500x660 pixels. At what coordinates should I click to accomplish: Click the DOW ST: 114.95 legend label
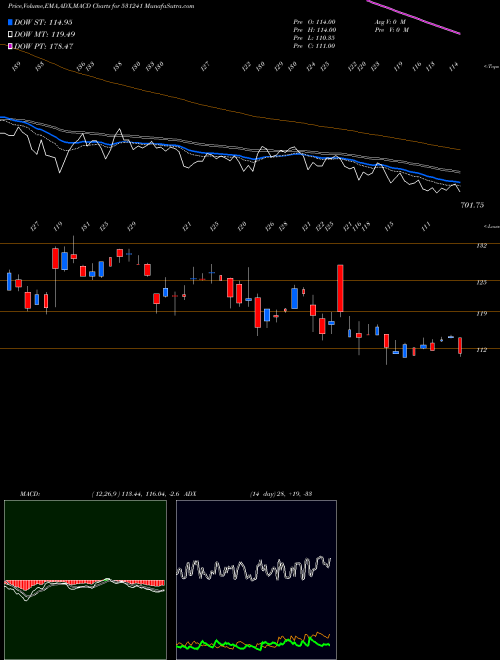44,22
